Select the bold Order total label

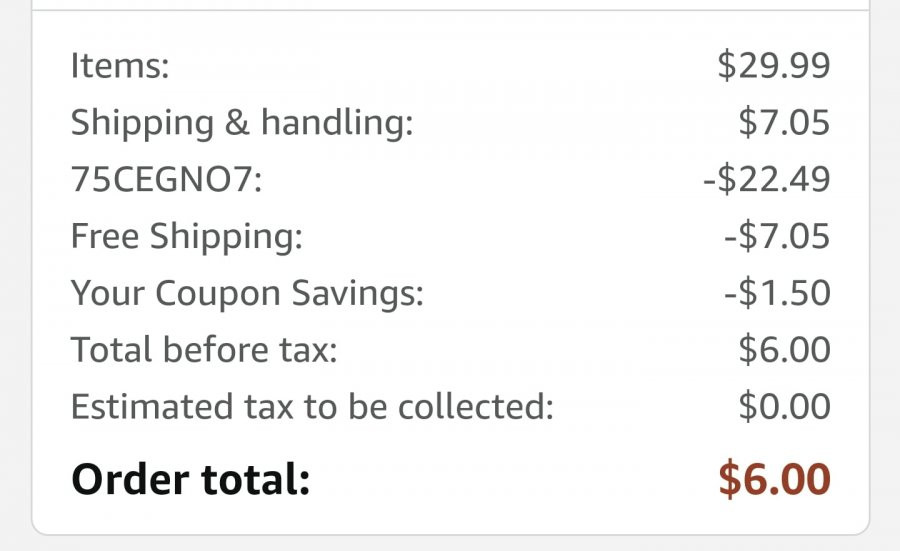click(x=191, y=479)
